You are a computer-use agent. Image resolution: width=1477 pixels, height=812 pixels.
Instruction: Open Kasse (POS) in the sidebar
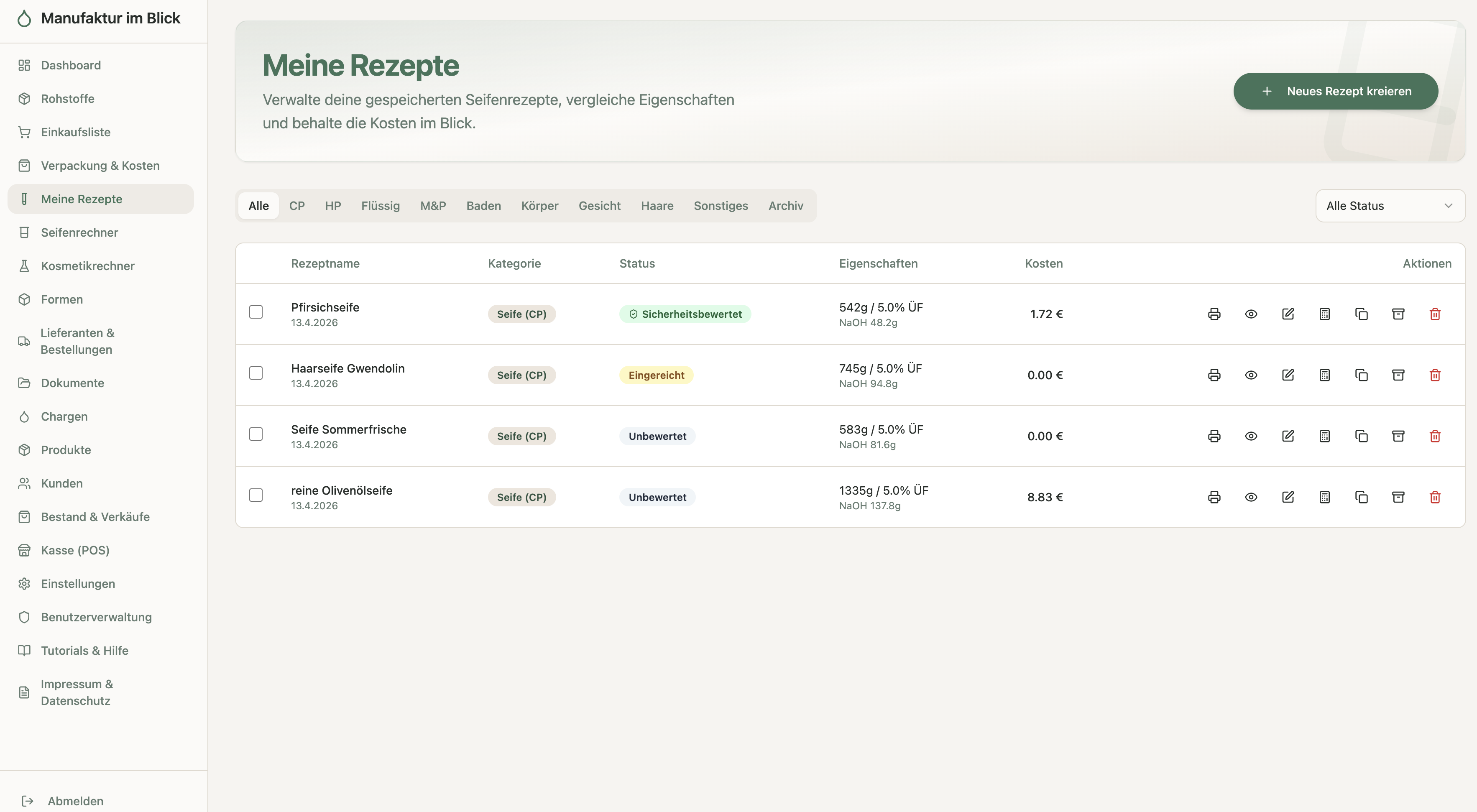tap(101, 551)
